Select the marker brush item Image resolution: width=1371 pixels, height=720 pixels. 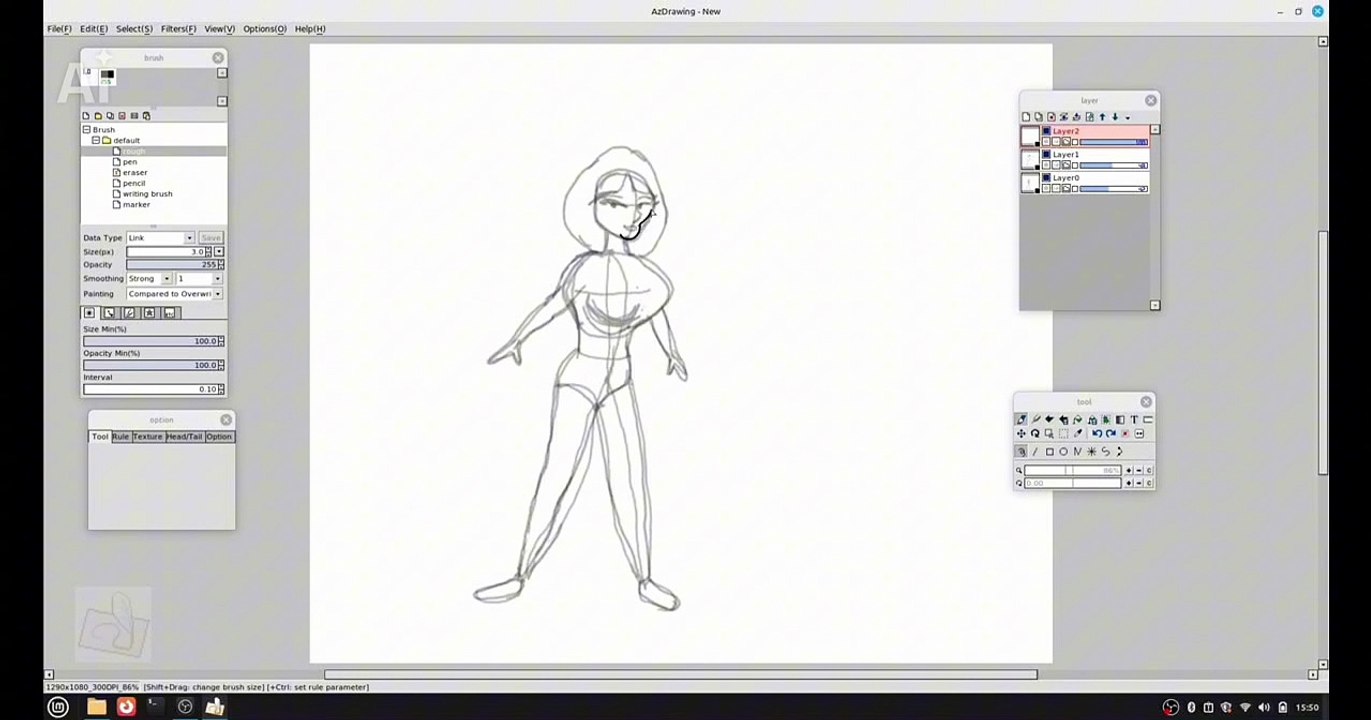point(136,205)
